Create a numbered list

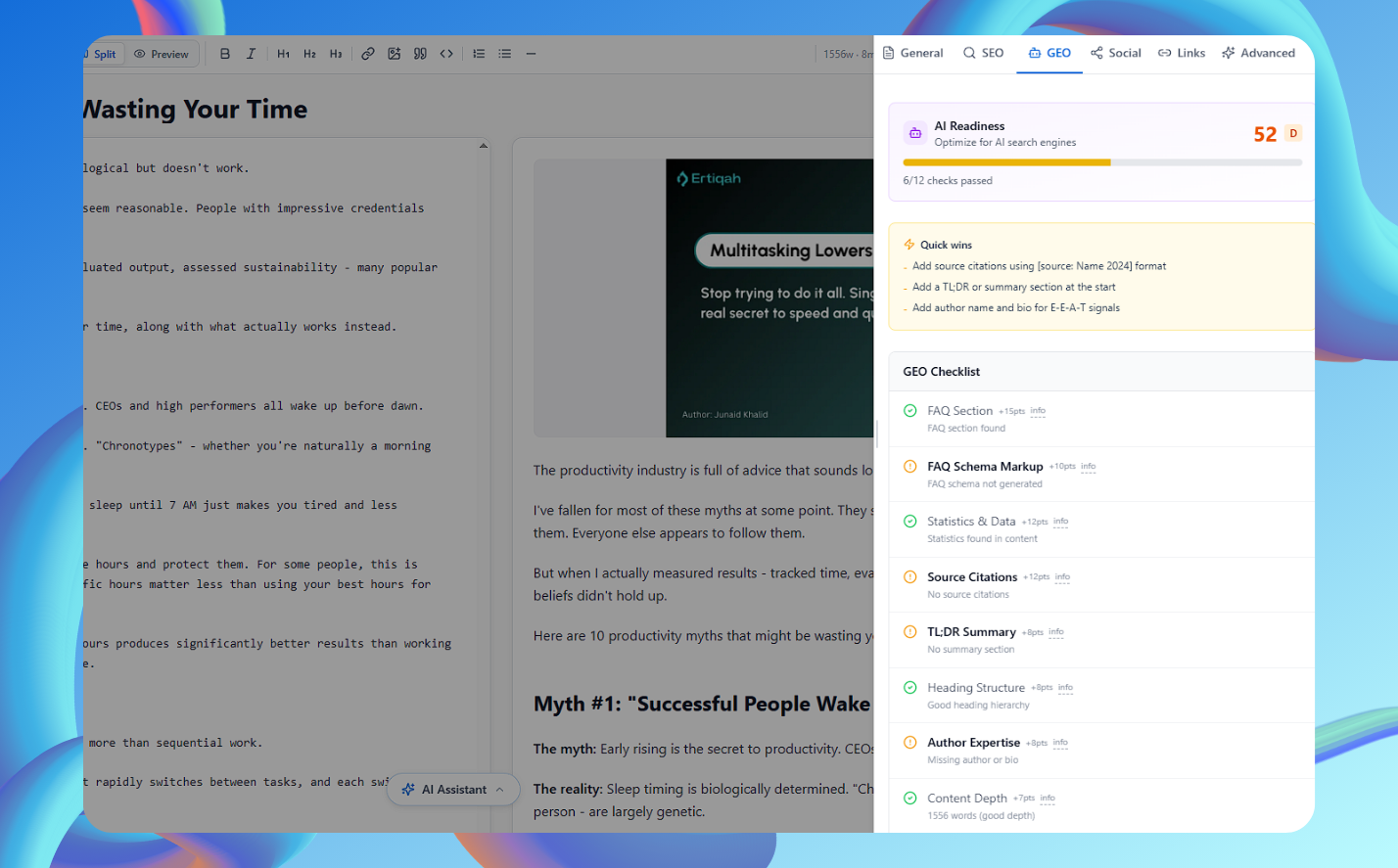[479, 54]
